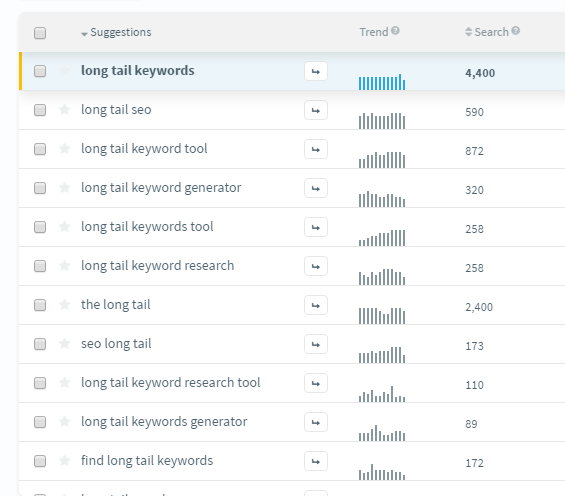Click the 590 search volume cell
The height and width of the screenshot is (496, 565).
tap(474, 112)
